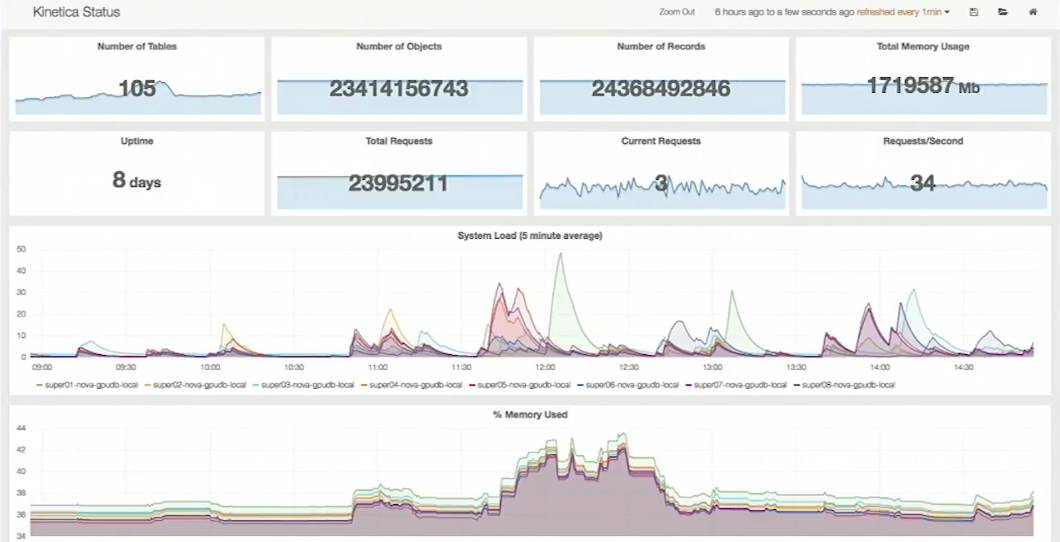Open the System Load panel title menu
The image size is (1060, 542).
[x=529, y=236]
